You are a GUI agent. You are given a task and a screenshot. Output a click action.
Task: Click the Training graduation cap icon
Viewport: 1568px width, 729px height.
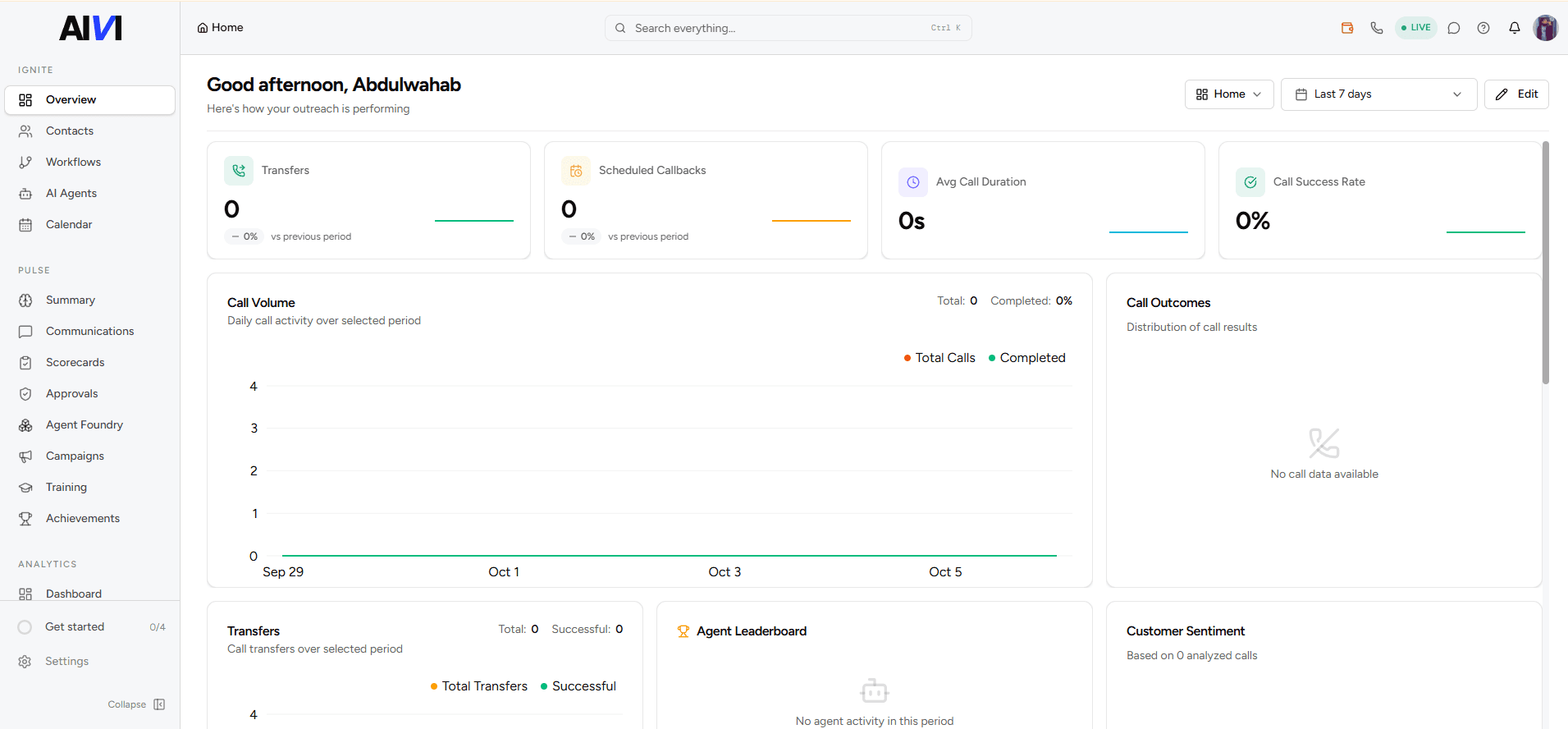coord(25,488)
